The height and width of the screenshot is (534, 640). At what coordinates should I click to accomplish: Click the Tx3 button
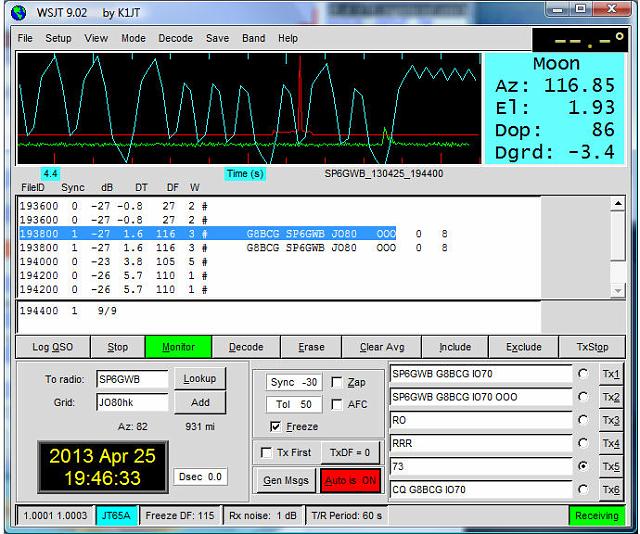[611, 420]
